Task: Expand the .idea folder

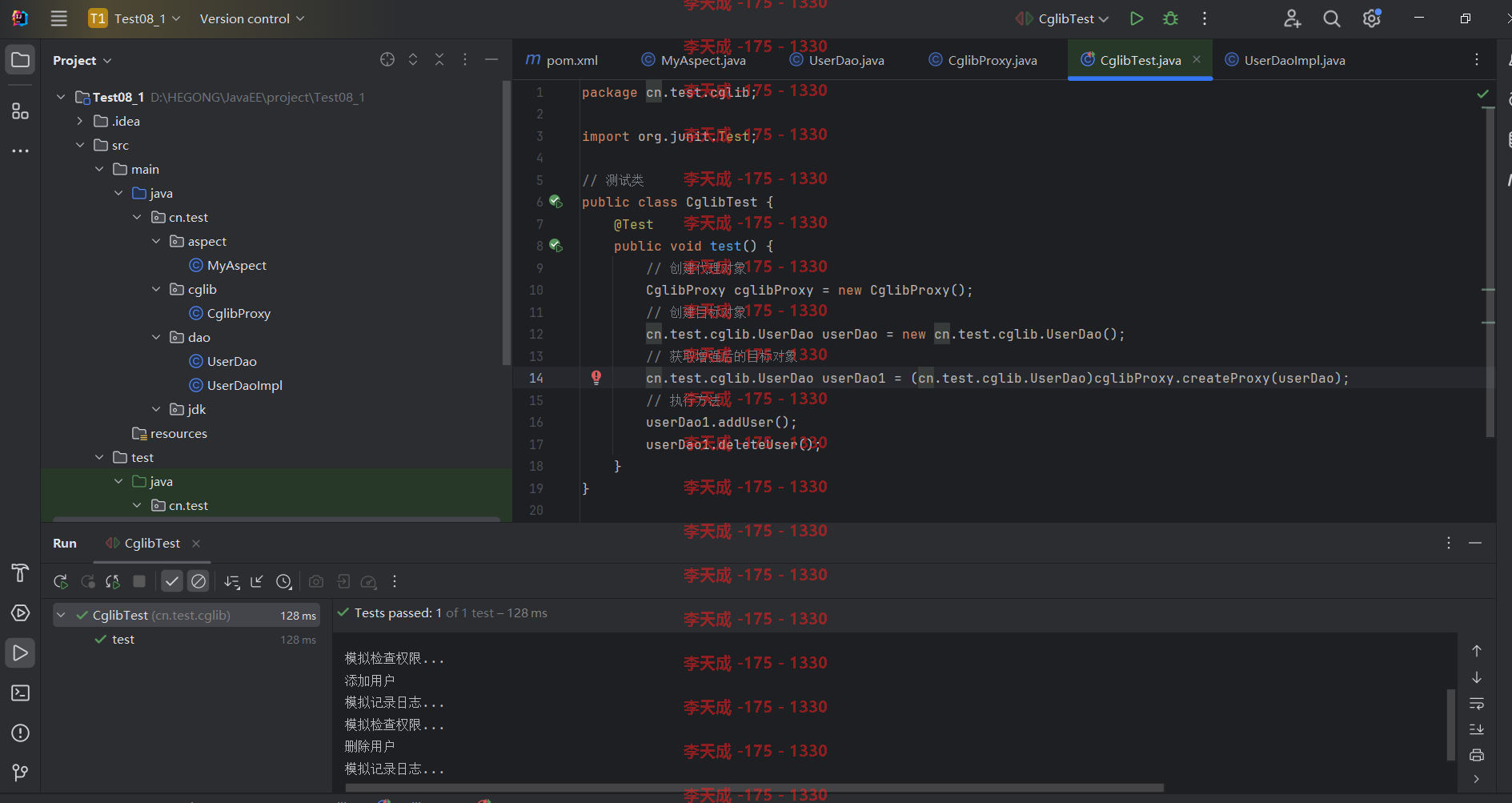Action: (x=80, y=121)
